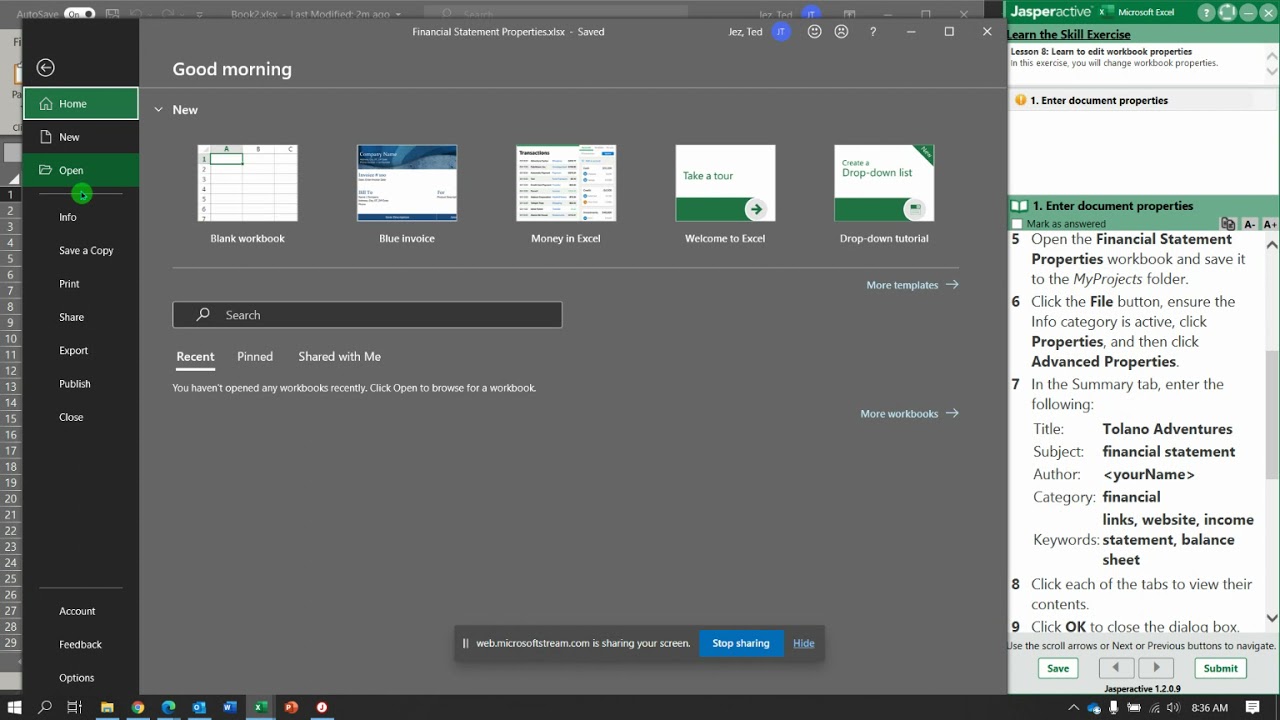
Task: Select New in the backstage sidebar
Action: click(81, 137)
